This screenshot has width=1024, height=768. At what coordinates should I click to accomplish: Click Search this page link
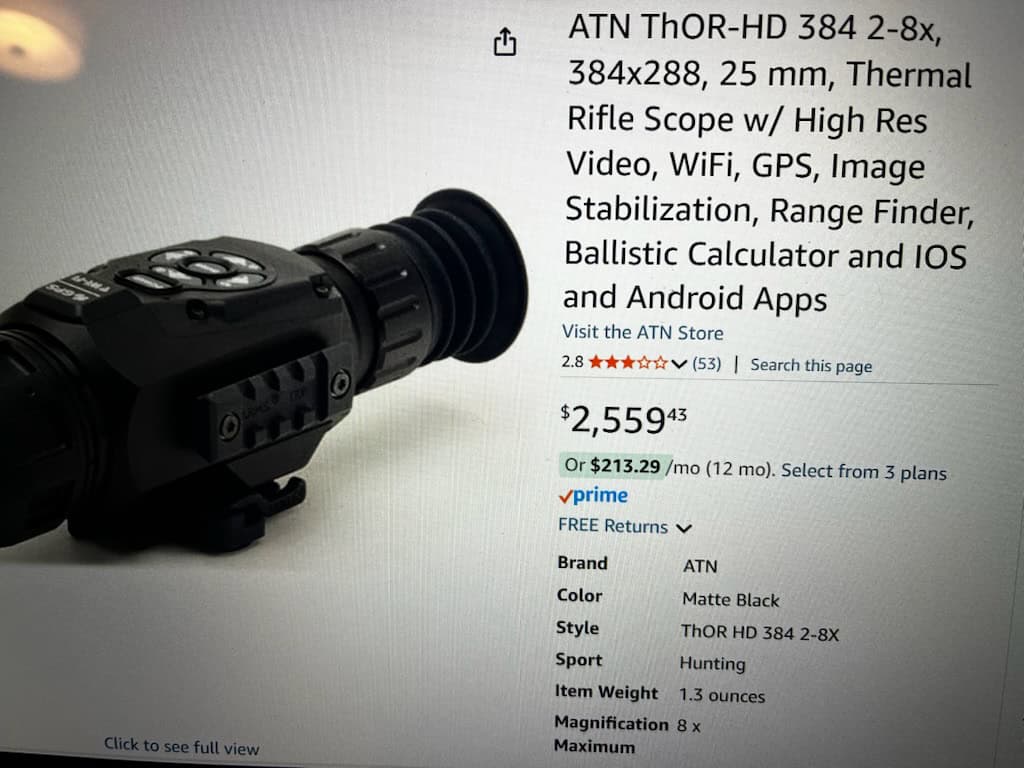coord(811,365)
